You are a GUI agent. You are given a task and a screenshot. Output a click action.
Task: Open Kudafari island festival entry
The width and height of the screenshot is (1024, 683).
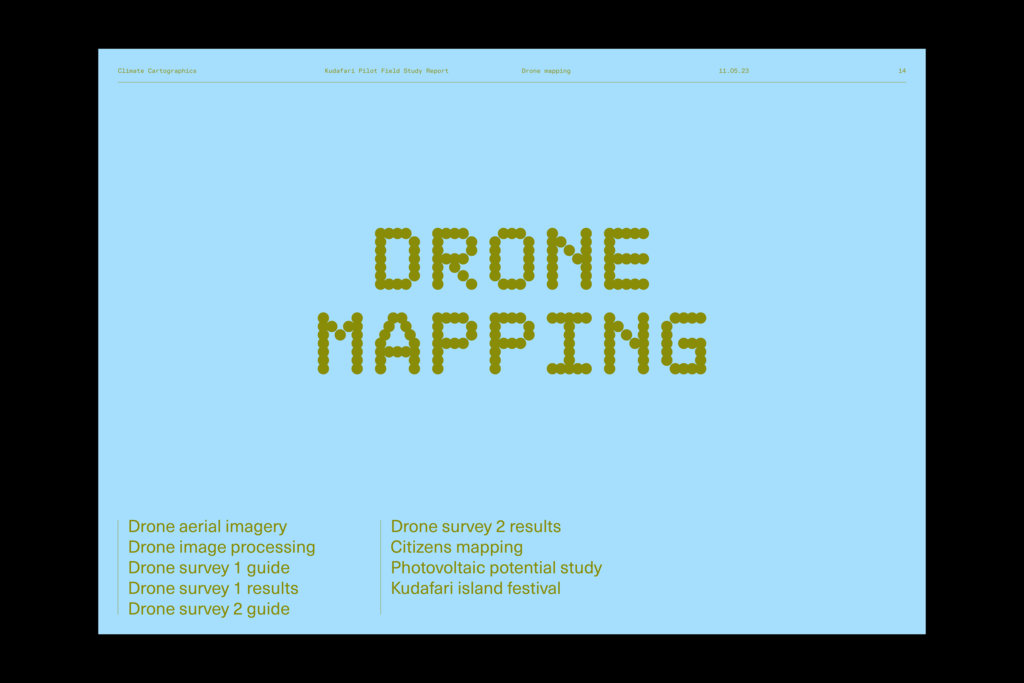click(x=475, y=589)
